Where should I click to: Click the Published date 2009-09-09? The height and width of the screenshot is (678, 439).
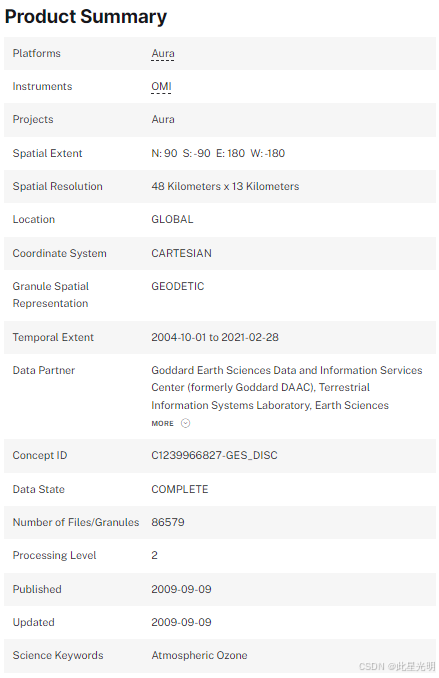click(x=181, y=589)
